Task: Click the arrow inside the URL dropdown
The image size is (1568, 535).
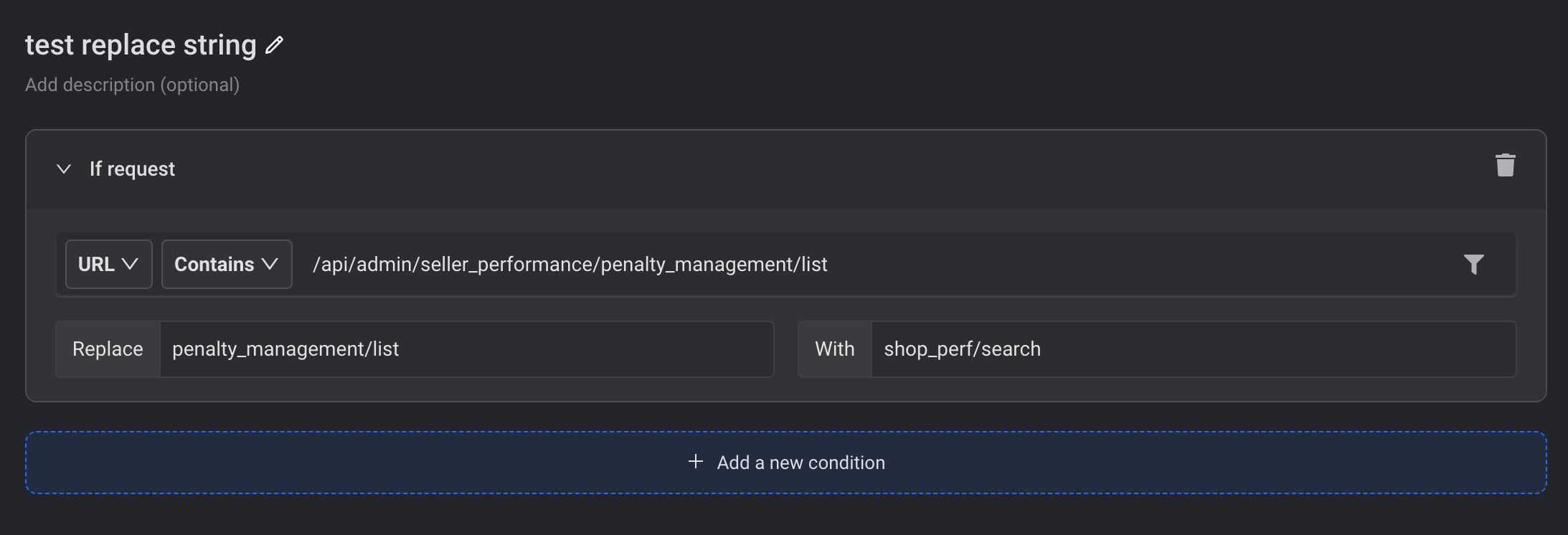Action: pyautogui.click(x=130, y=264)
